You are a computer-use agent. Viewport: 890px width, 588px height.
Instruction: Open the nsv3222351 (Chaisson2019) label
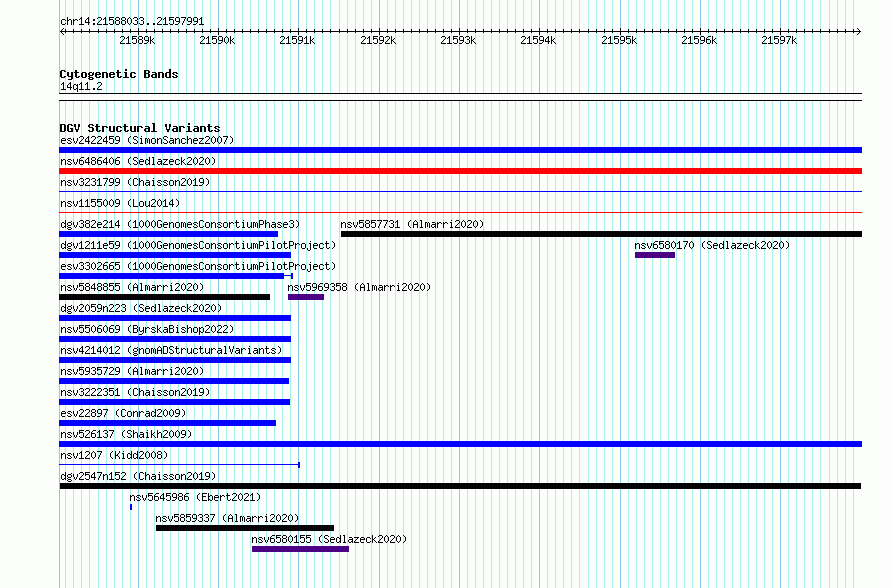(135, 392)
